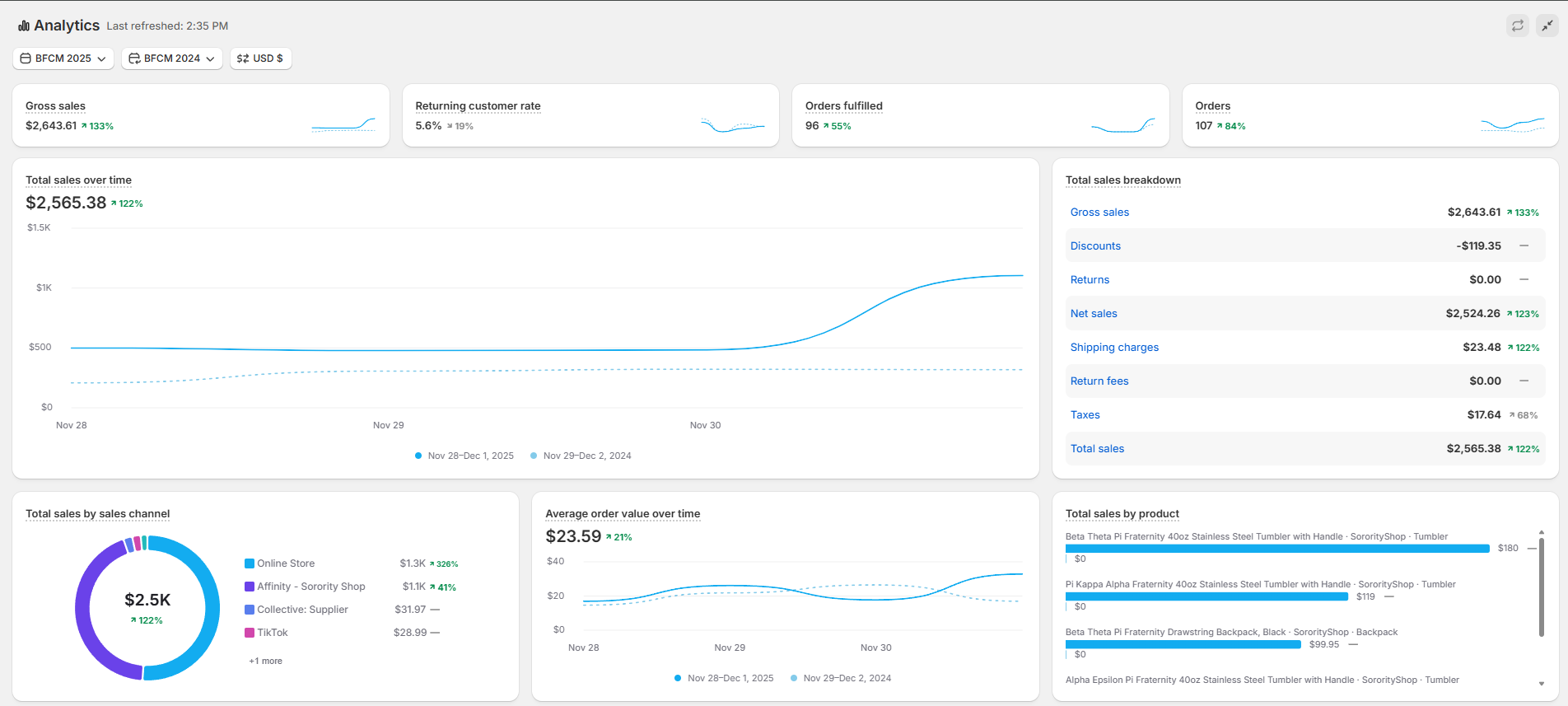This screenshot has height=706, width=1568.
Task: Click the Shipping charges link
Action: (1114, 348)
